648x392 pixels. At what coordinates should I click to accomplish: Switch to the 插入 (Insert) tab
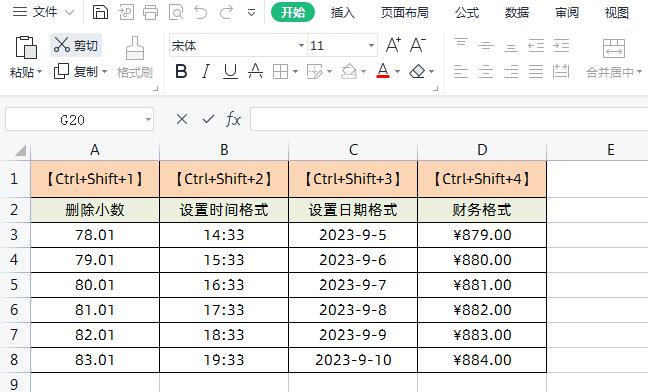tap(343, 13)
